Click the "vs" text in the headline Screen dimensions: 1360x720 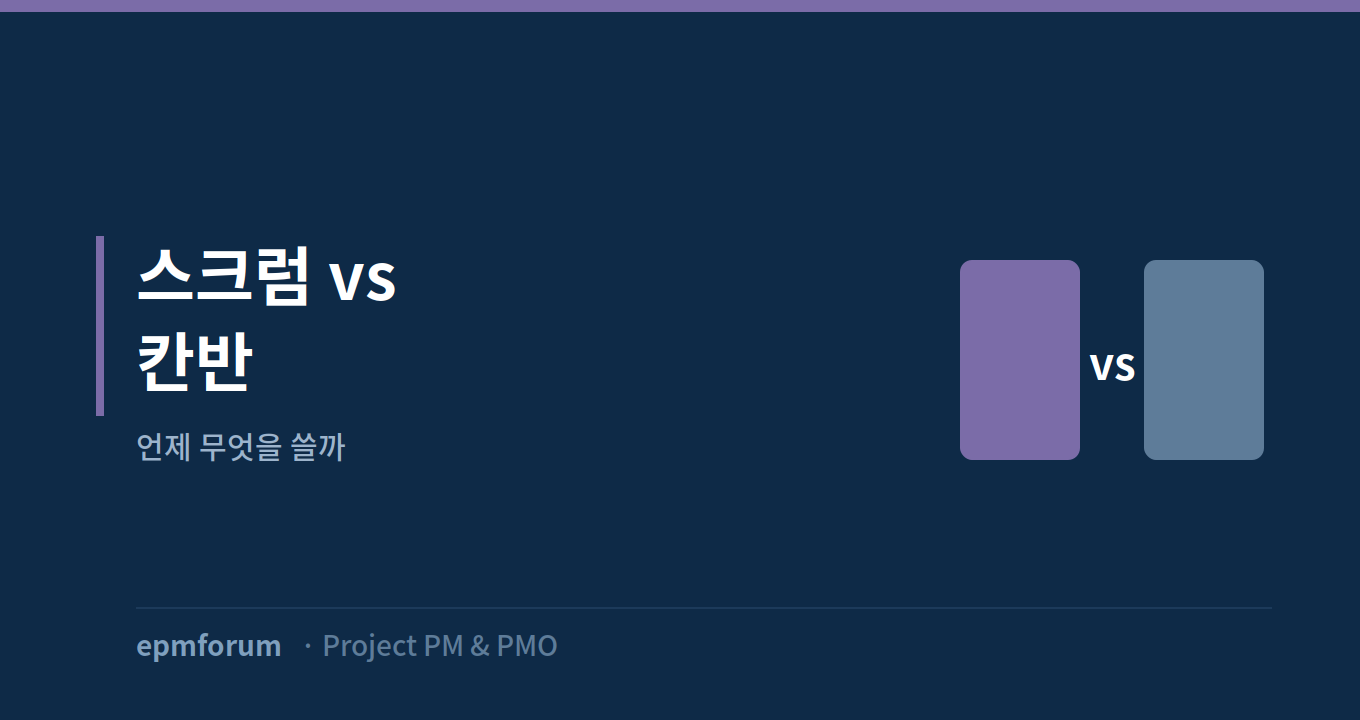[x=363, y=282]
